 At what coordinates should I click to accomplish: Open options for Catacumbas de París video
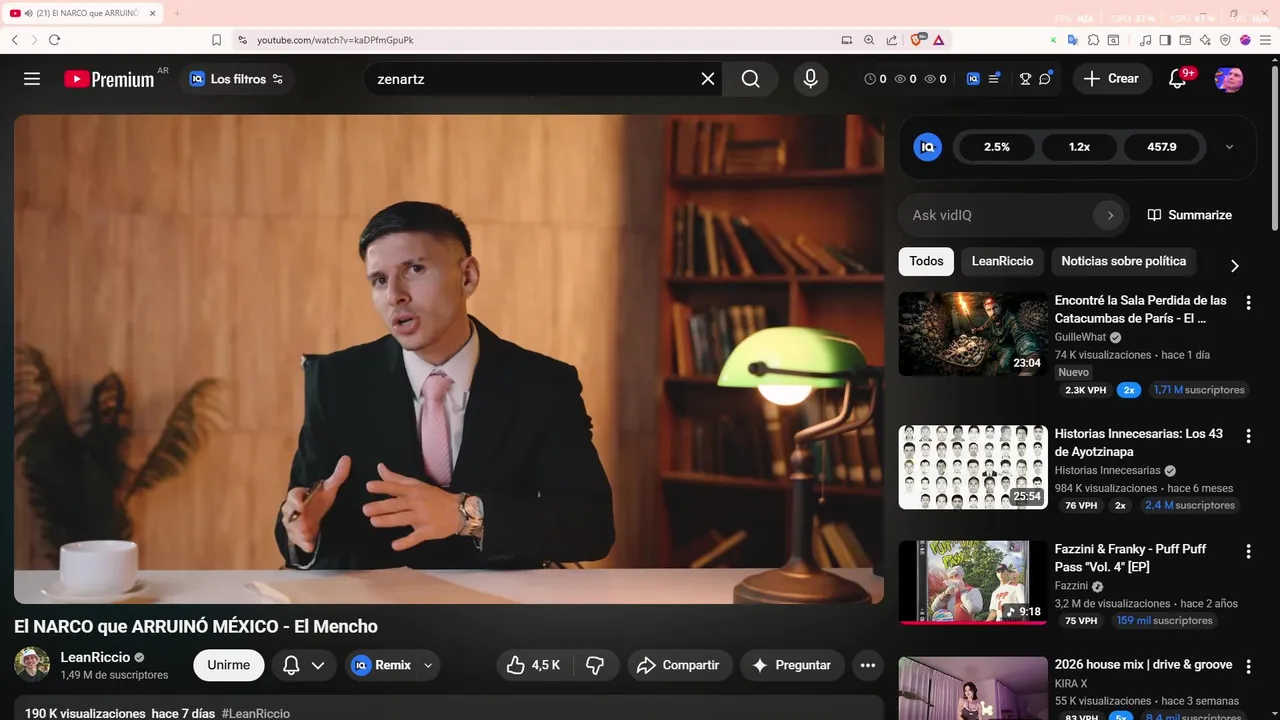click(1248, 302)
